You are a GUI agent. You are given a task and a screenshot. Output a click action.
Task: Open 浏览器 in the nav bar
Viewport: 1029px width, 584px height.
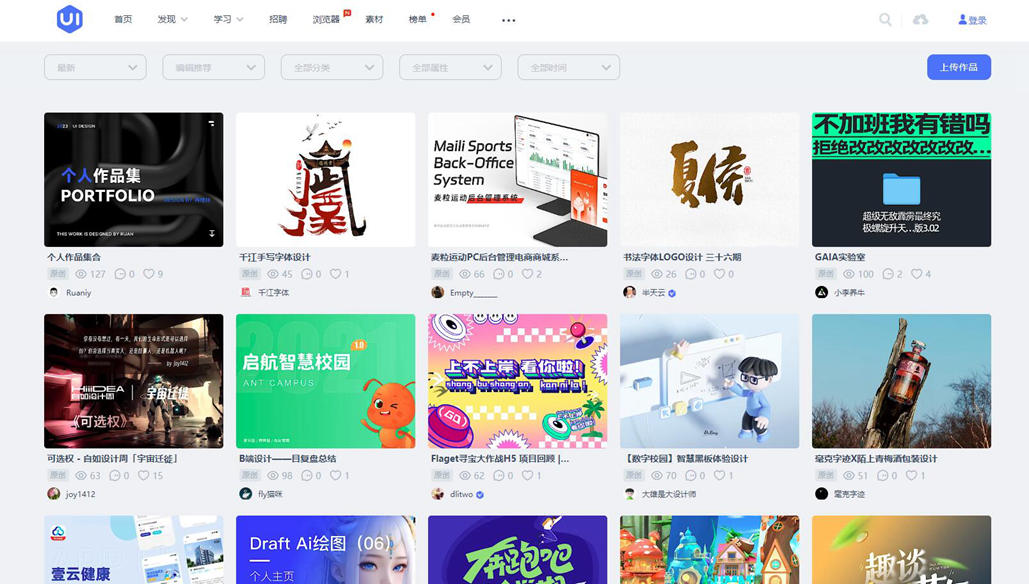point(326,20)
